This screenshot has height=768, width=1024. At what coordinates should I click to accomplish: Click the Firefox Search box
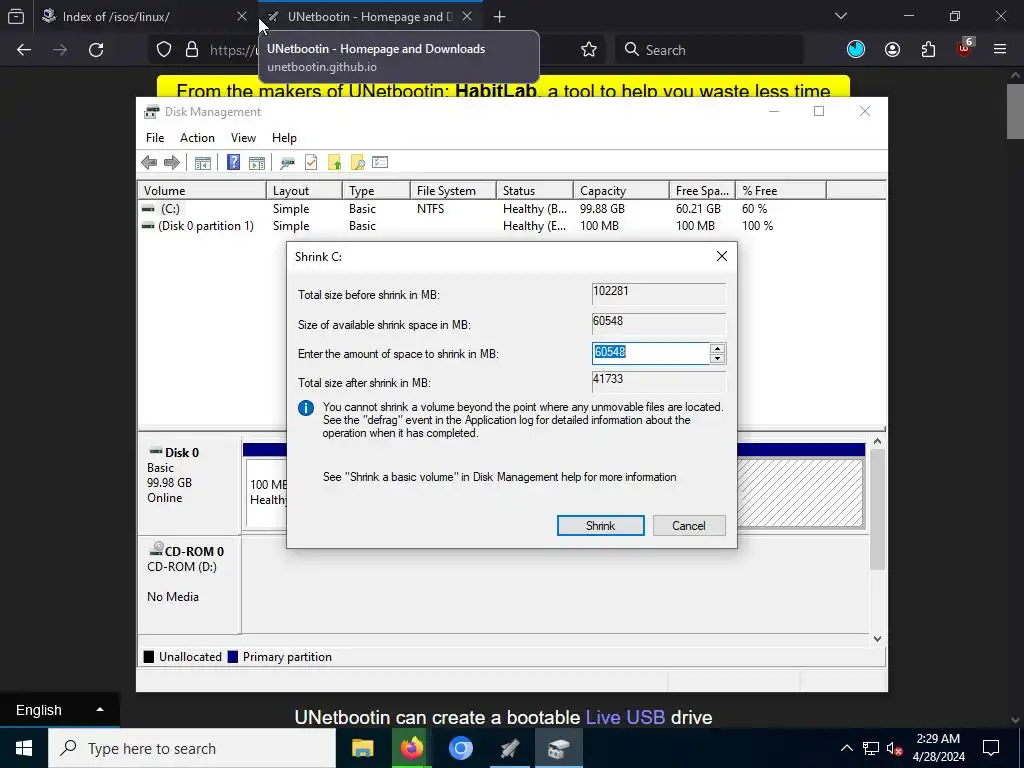click(709, 50)
